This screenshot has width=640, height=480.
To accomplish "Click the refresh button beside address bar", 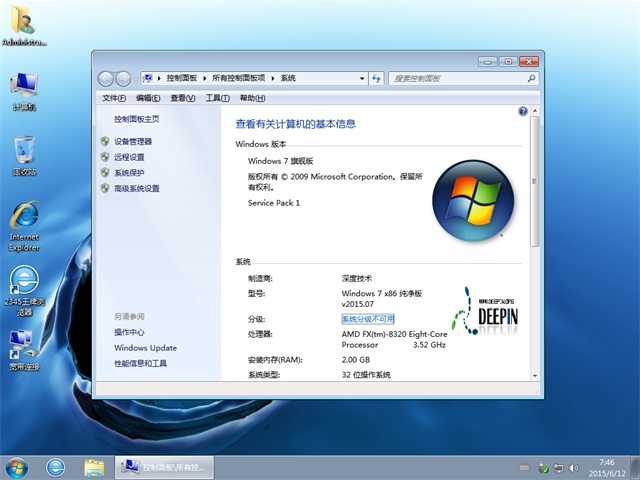I will pos(376,78).
